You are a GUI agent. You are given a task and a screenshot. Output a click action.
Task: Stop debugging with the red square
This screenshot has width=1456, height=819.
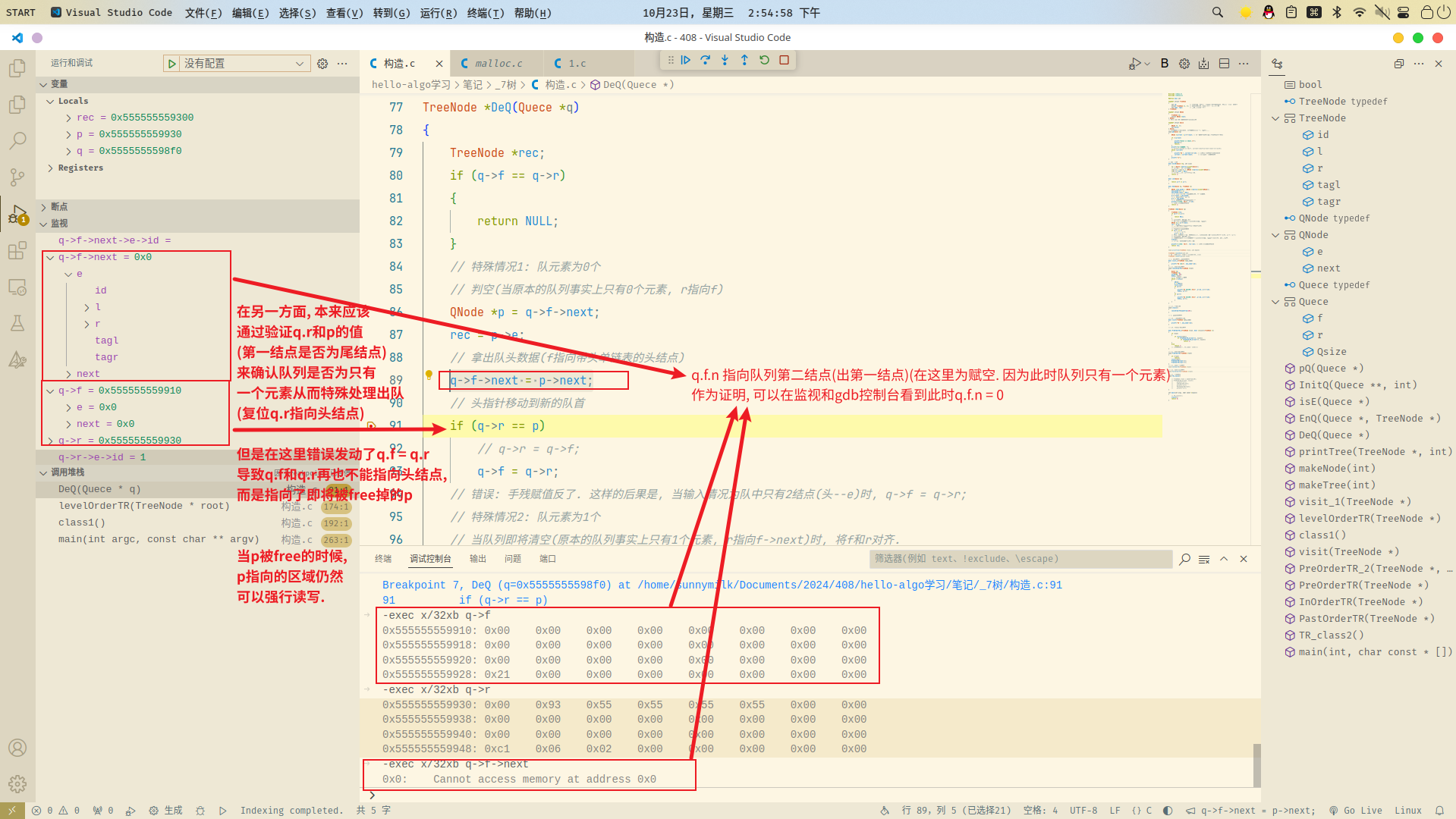pyautogui.click(x=785, y=61)
